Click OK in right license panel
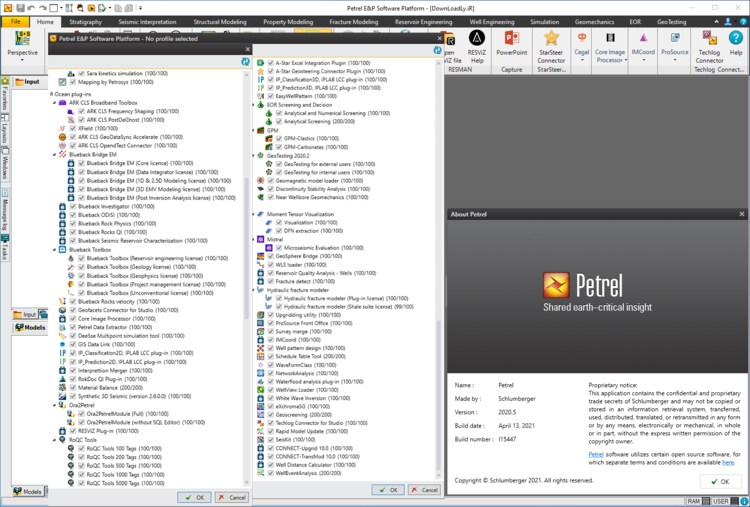Viewport: 750px width, 507px height. pyautogui.click(x=388, y=490)
